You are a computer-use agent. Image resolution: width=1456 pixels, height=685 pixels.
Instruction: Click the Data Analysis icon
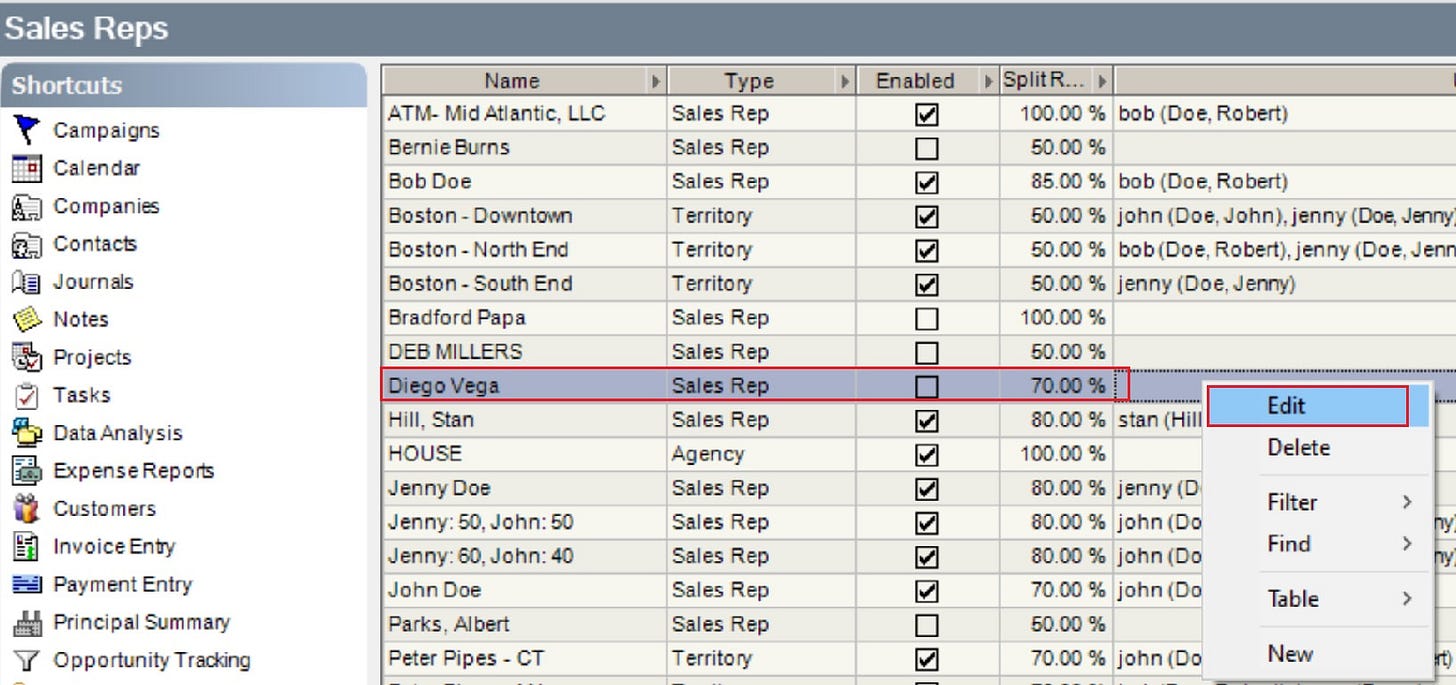click(27, 433)
